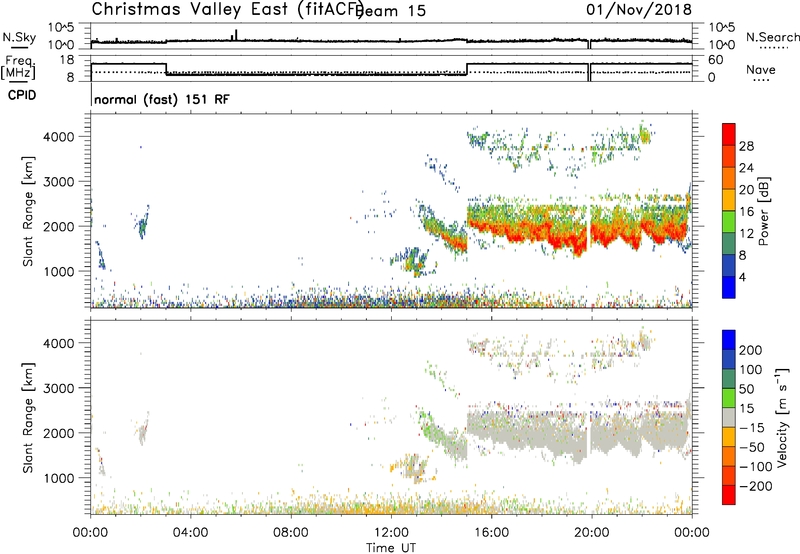Viewport: 800px width, 554px height.
Task: Click the '20:00' time axis label
Action: (591, 533)
